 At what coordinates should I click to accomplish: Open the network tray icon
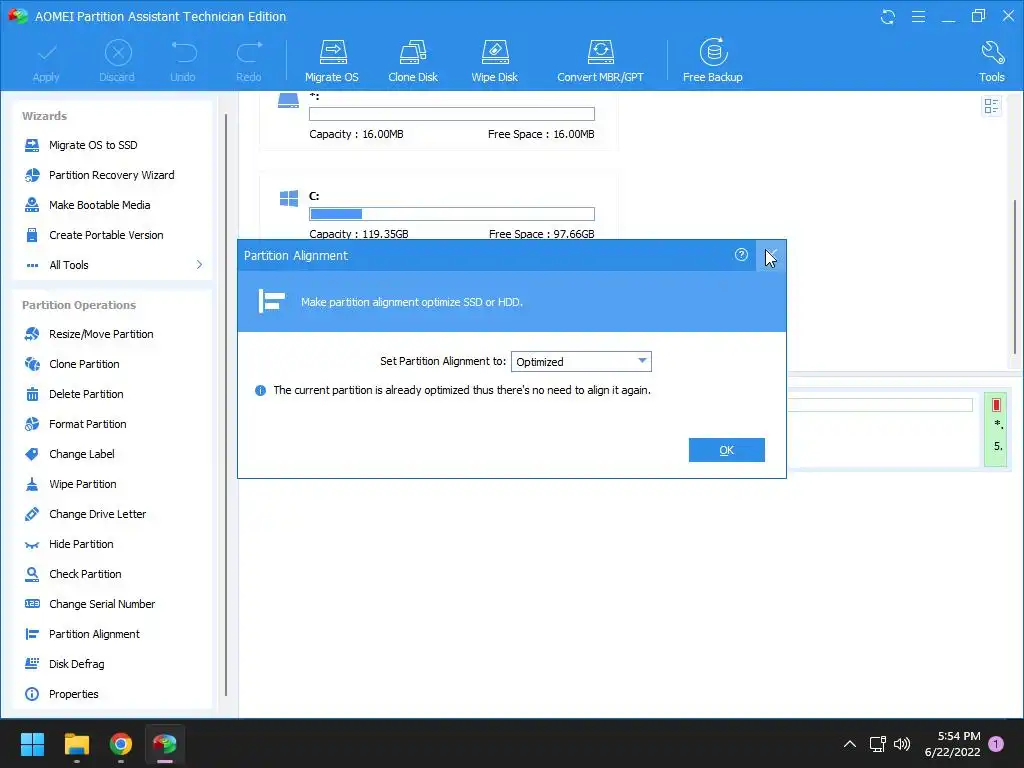[877, 744]
